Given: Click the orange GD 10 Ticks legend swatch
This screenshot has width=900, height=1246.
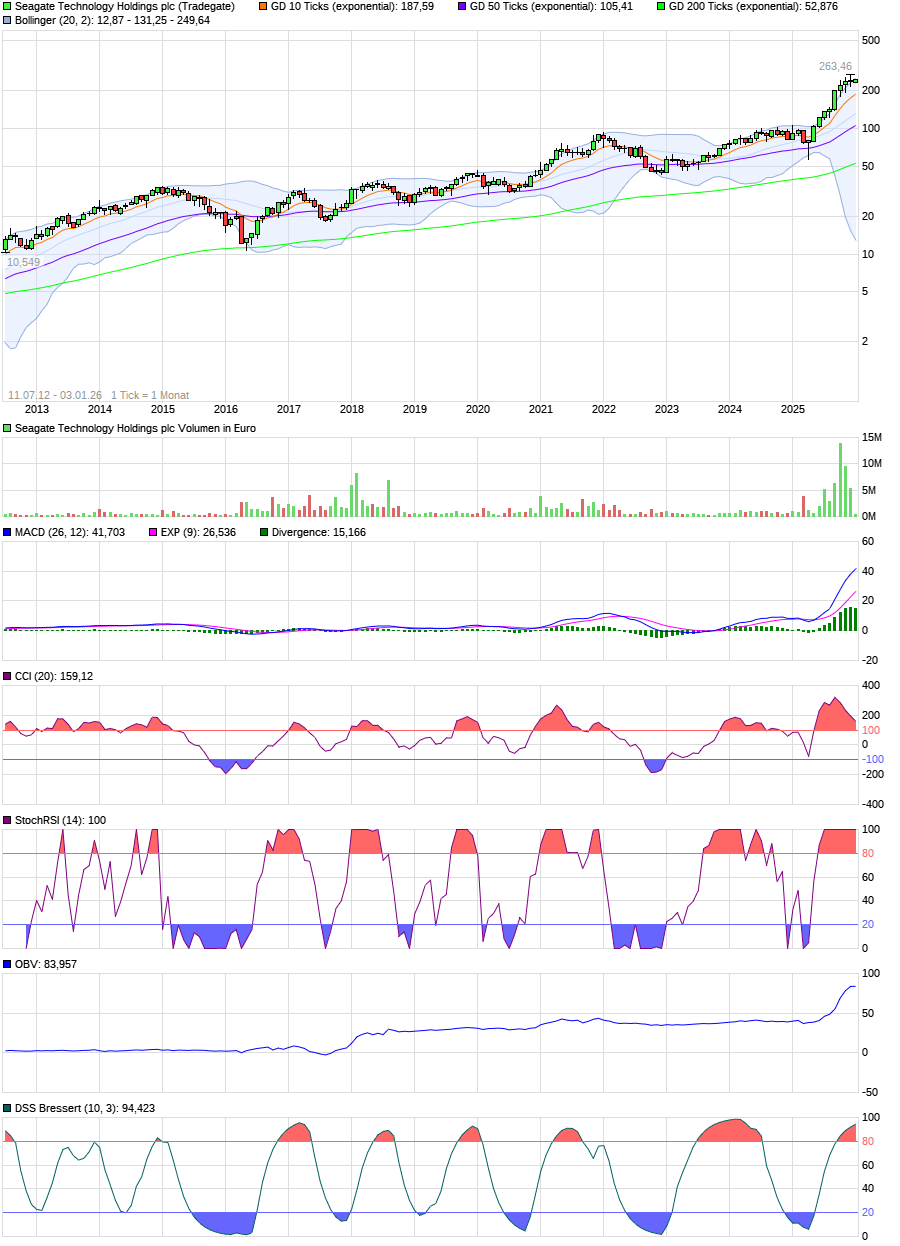Looking at the screenshot, I should click(263, 6).
